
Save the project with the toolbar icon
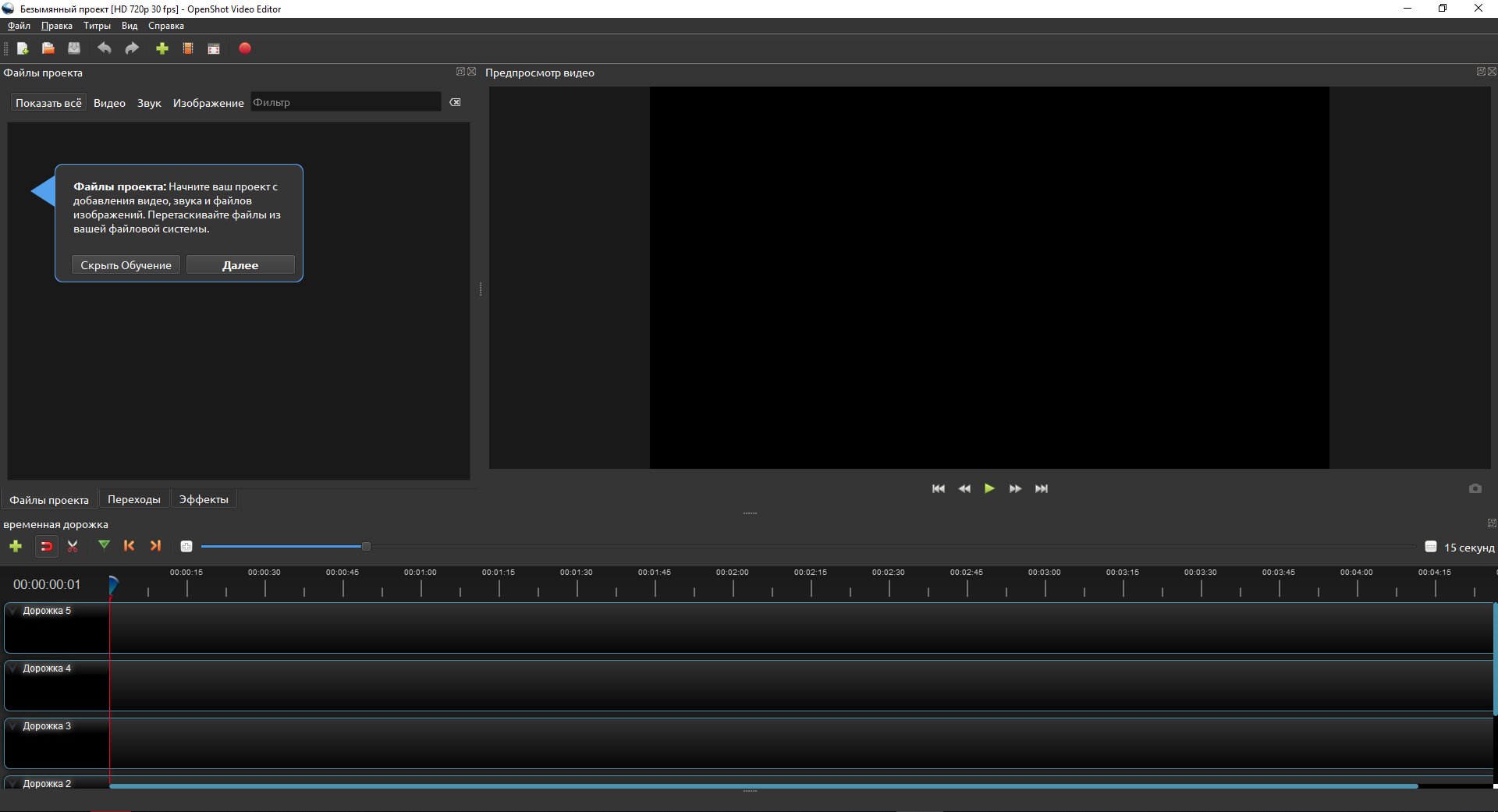coord(74,48)
